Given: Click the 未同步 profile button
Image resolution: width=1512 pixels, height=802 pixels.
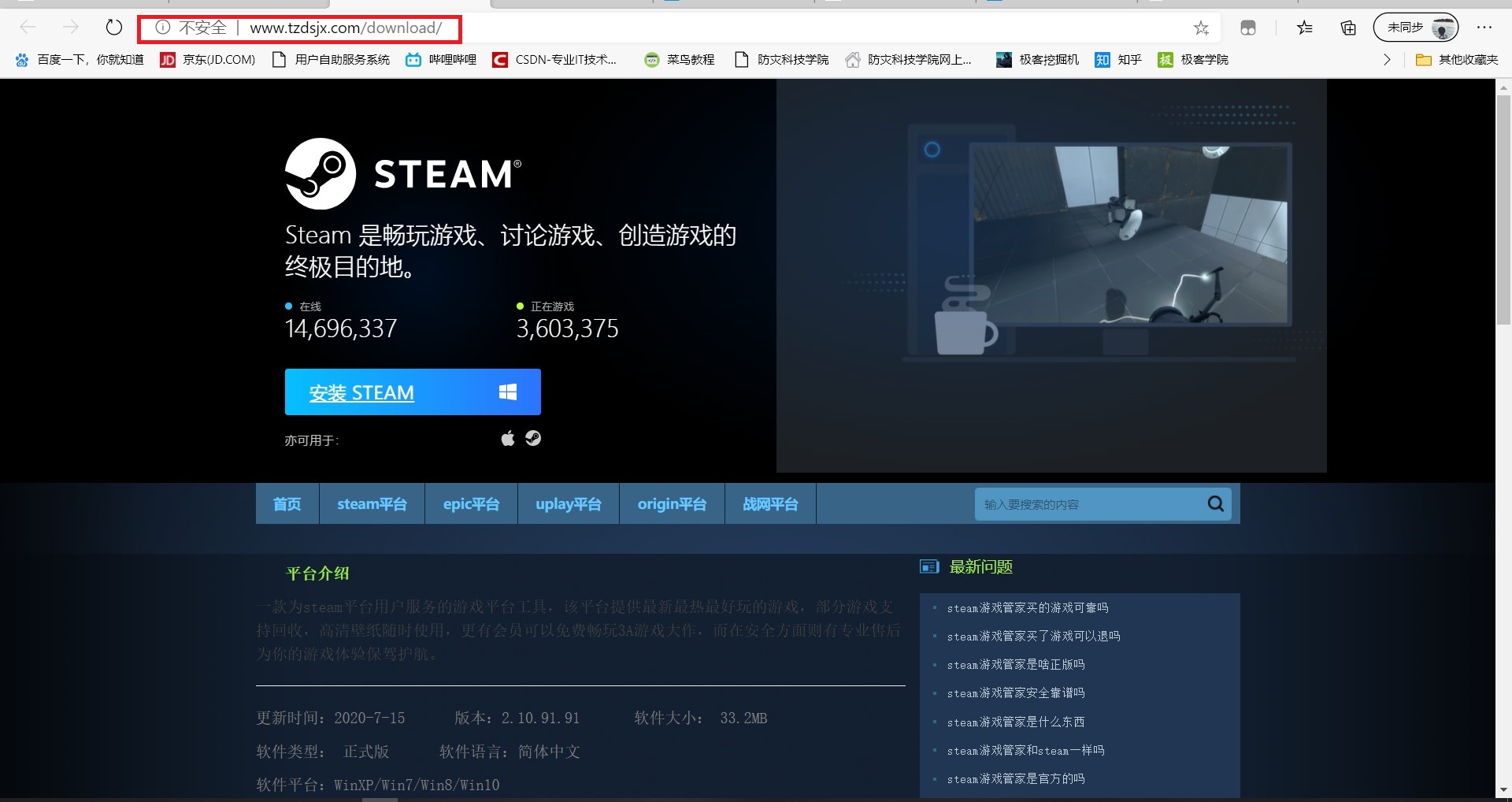Looking at the screenshot, I should [x=1415, y=28].
